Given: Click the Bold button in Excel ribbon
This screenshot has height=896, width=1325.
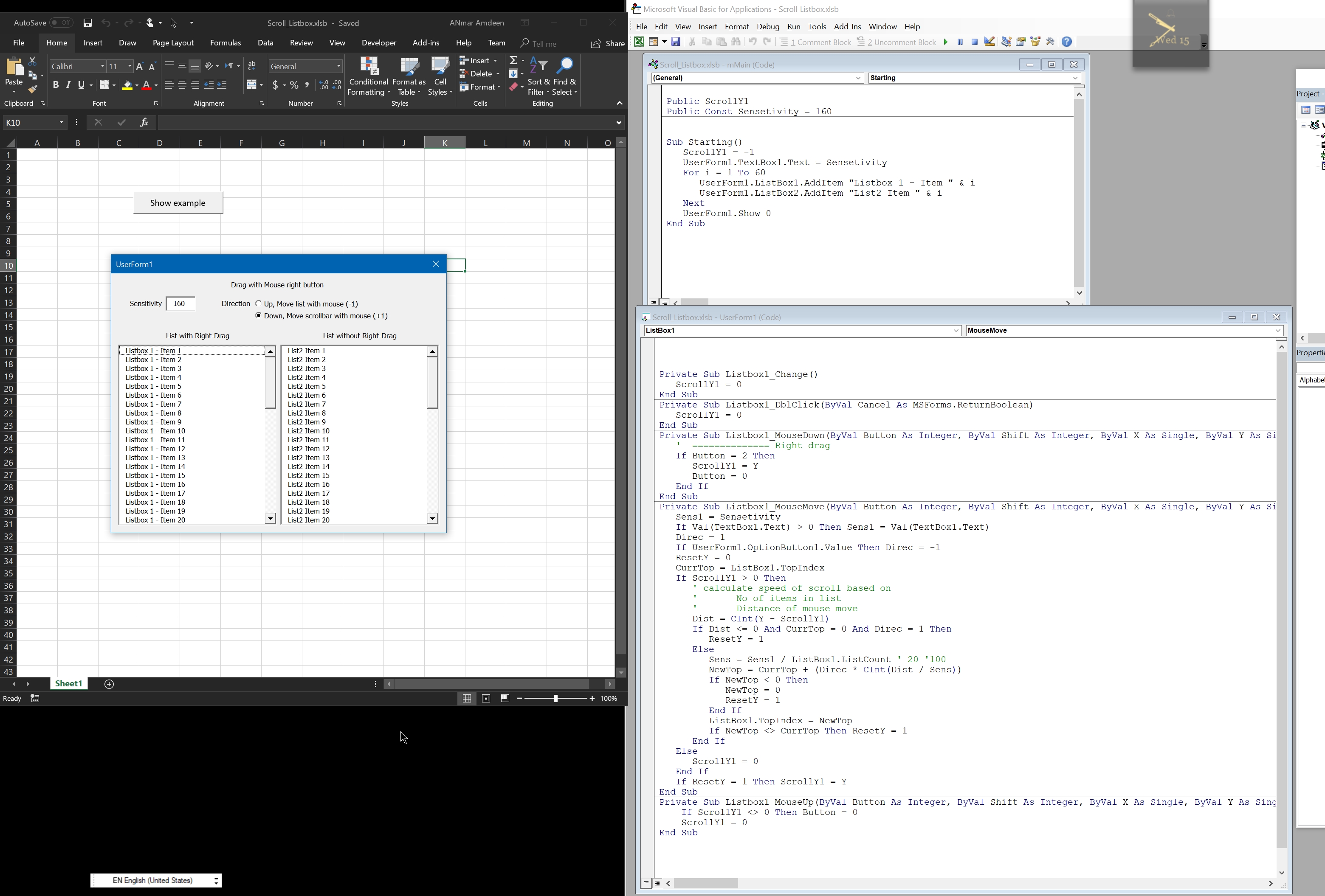Looking at the screenshot, I should (x=56, y=85).
